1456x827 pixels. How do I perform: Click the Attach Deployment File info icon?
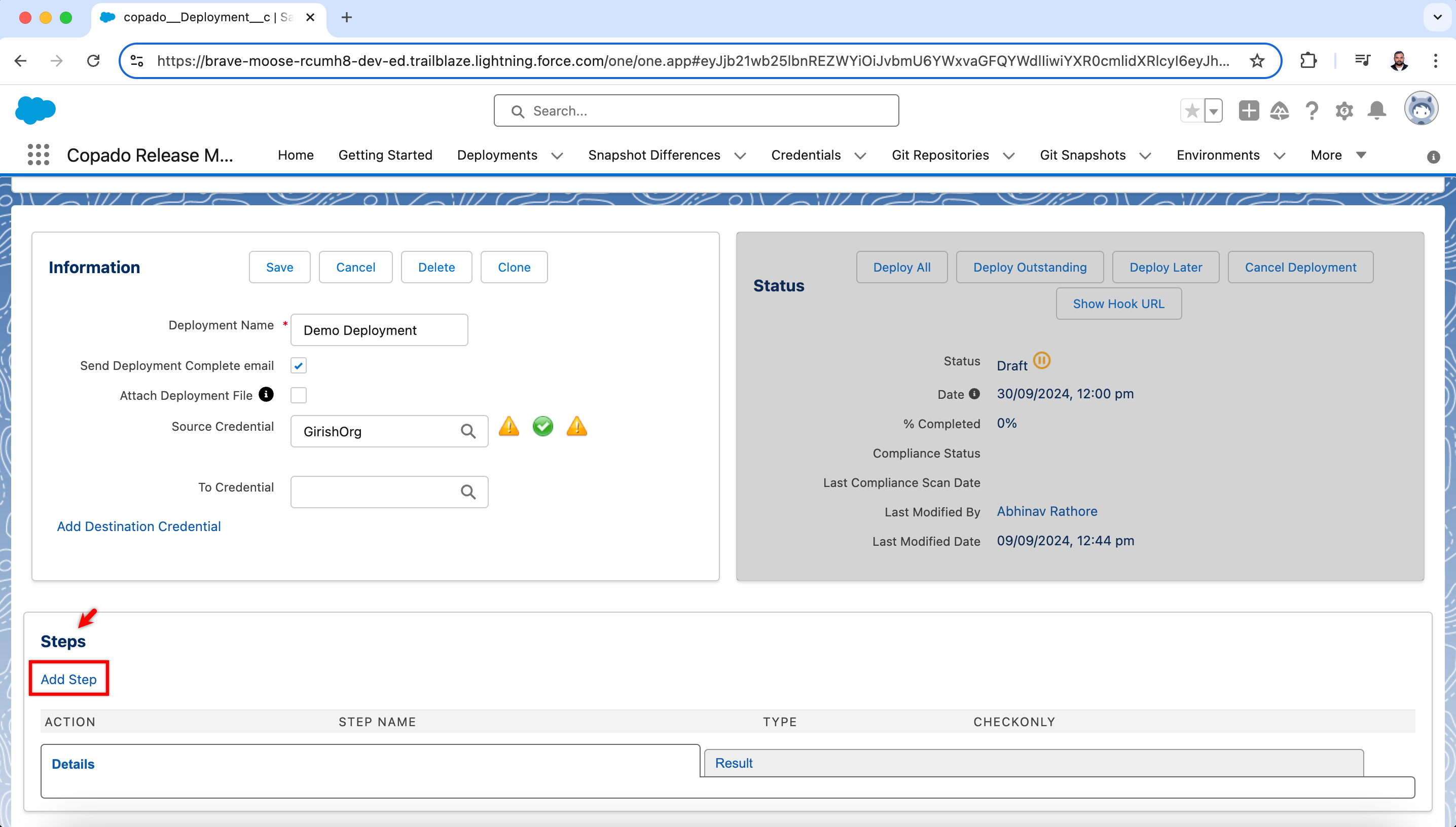point(266,394)
